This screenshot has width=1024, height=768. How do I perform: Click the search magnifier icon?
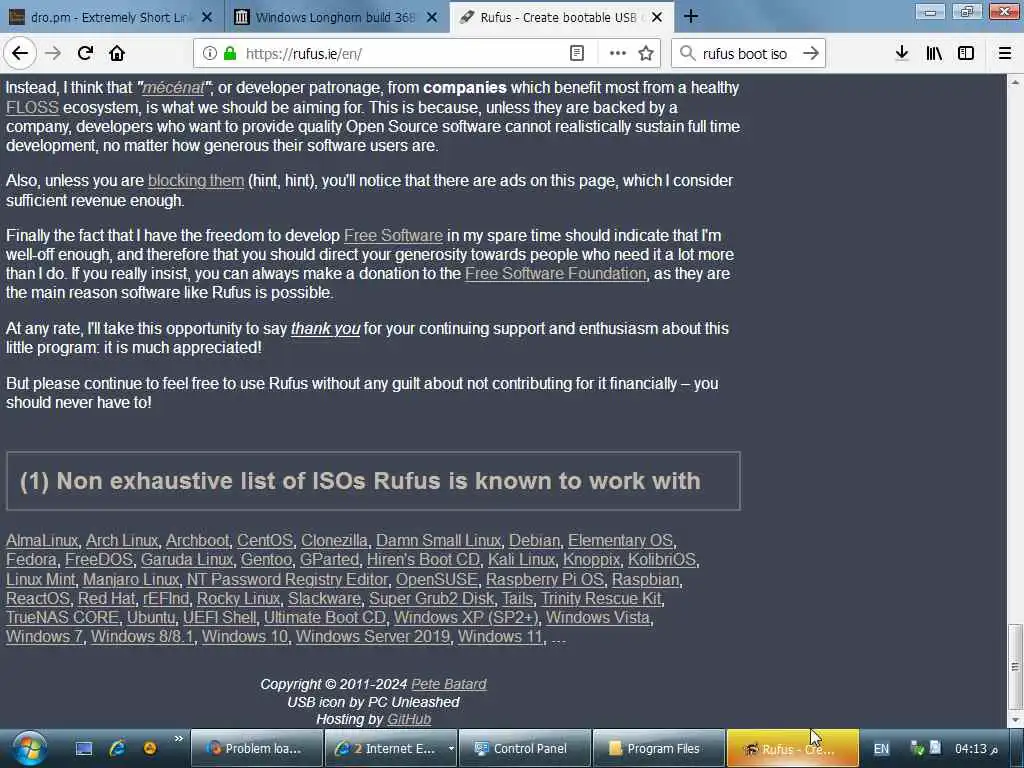pos(687,54)
